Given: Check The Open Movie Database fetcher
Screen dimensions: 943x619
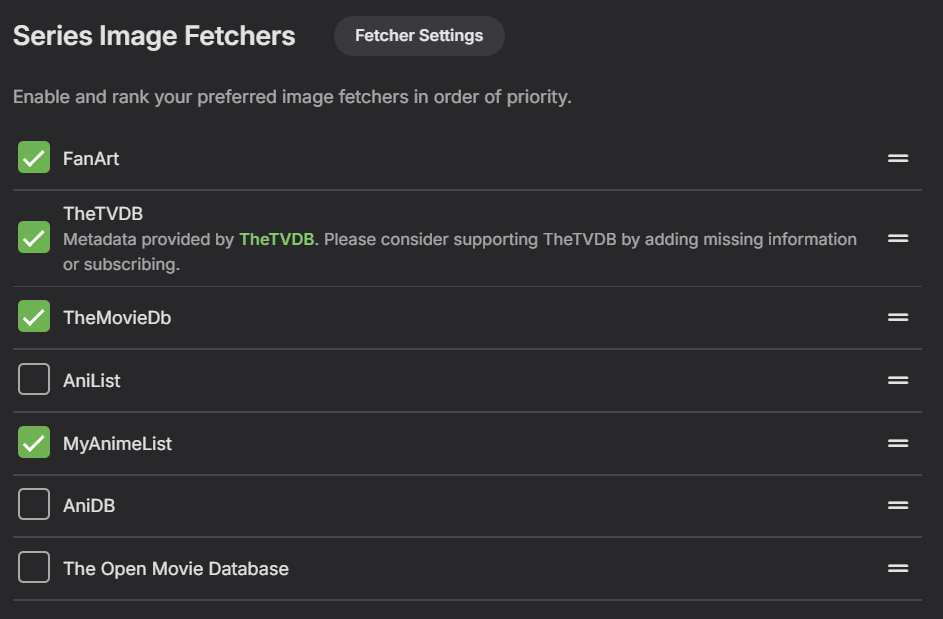Looking at the screenshot, I should coord(34,568).
